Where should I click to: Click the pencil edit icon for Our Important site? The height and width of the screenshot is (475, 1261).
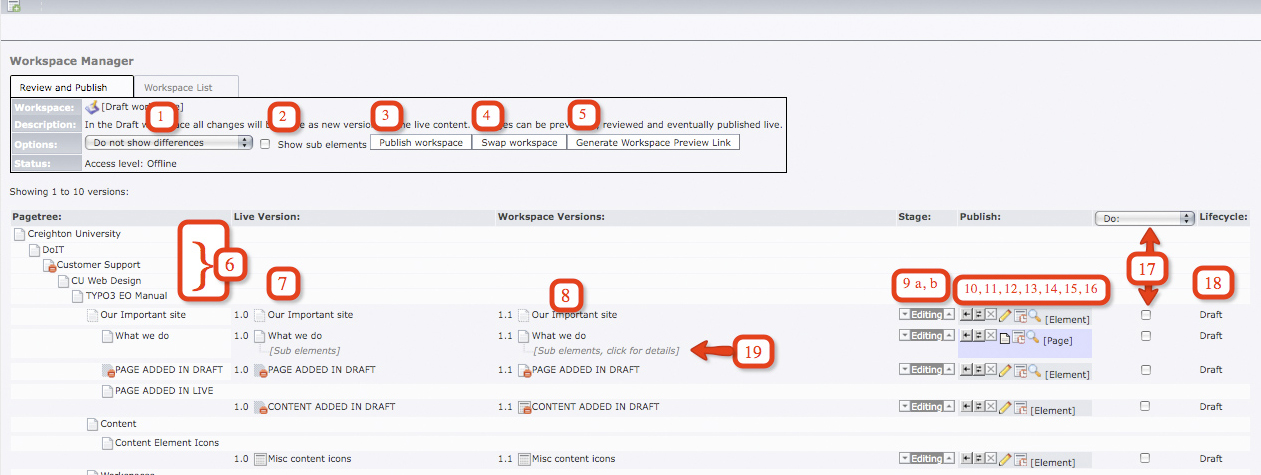point(1005,315)
